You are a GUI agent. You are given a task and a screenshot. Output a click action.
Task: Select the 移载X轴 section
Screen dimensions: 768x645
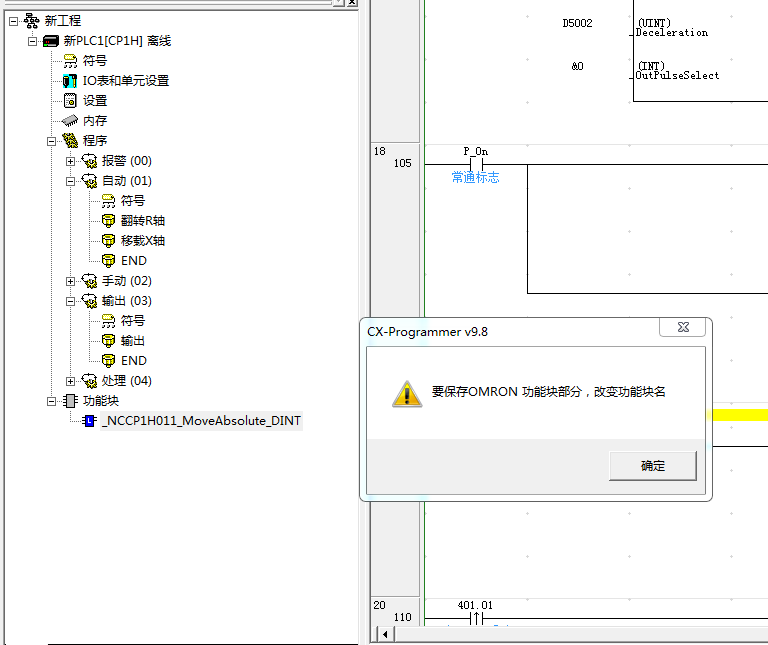click(142, 241)
